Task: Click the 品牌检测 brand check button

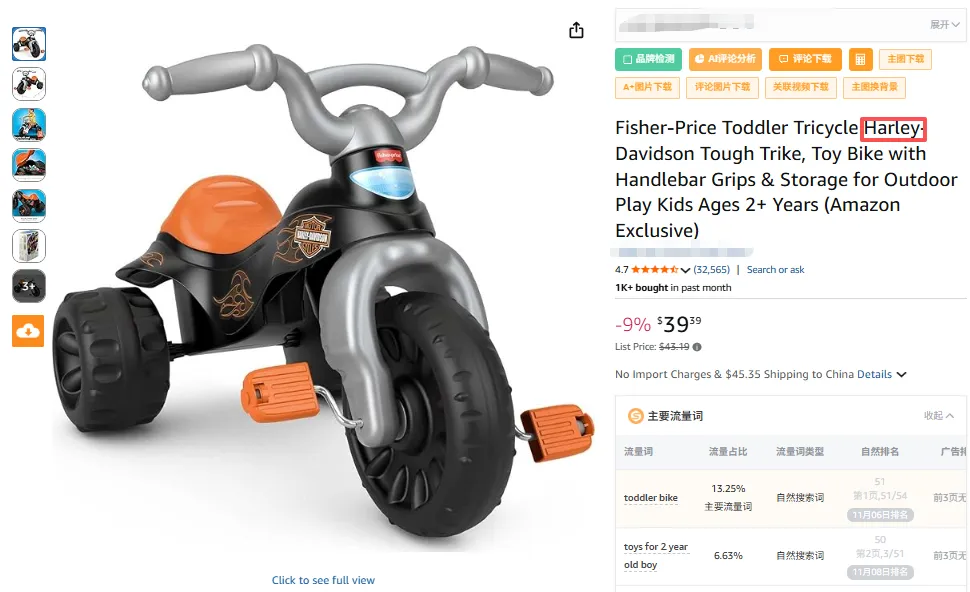Action: 648,60
